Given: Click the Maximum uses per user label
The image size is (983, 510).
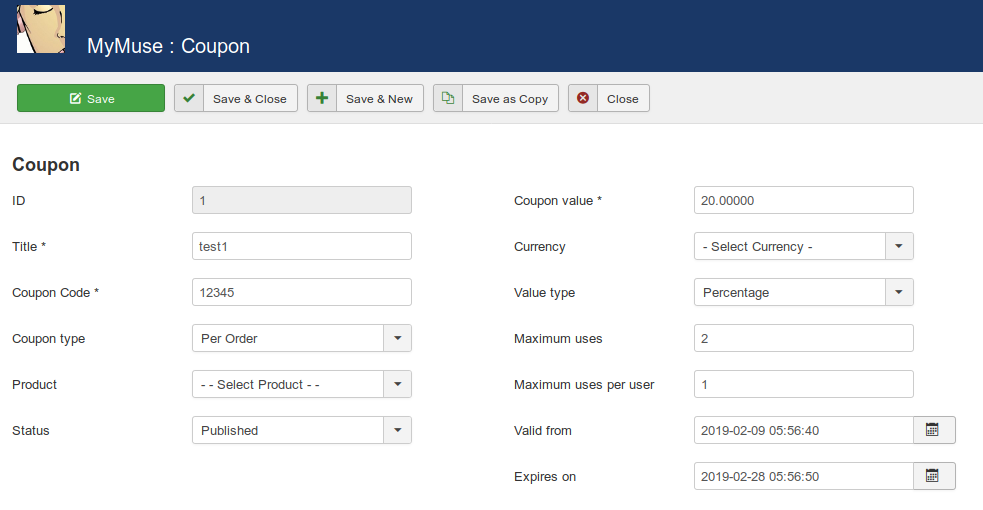Looking at the screenshot, I should 584,385.
